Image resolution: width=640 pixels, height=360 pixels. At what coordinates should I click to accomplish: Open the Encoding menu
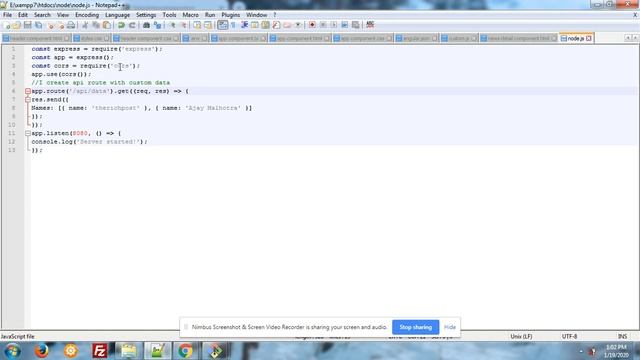click(87, 15)
